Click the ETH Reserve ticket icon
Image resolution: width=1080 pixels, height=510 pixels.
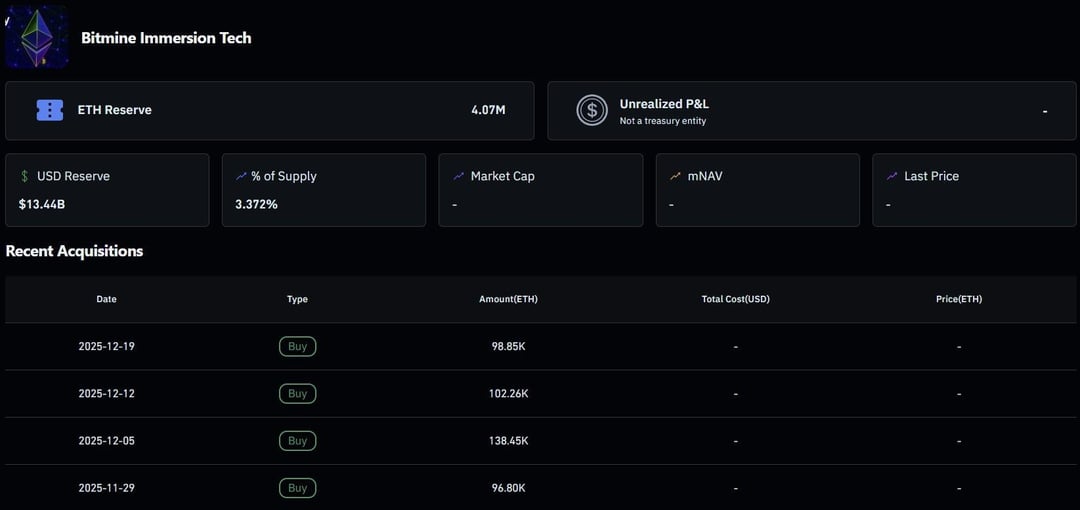50,110
